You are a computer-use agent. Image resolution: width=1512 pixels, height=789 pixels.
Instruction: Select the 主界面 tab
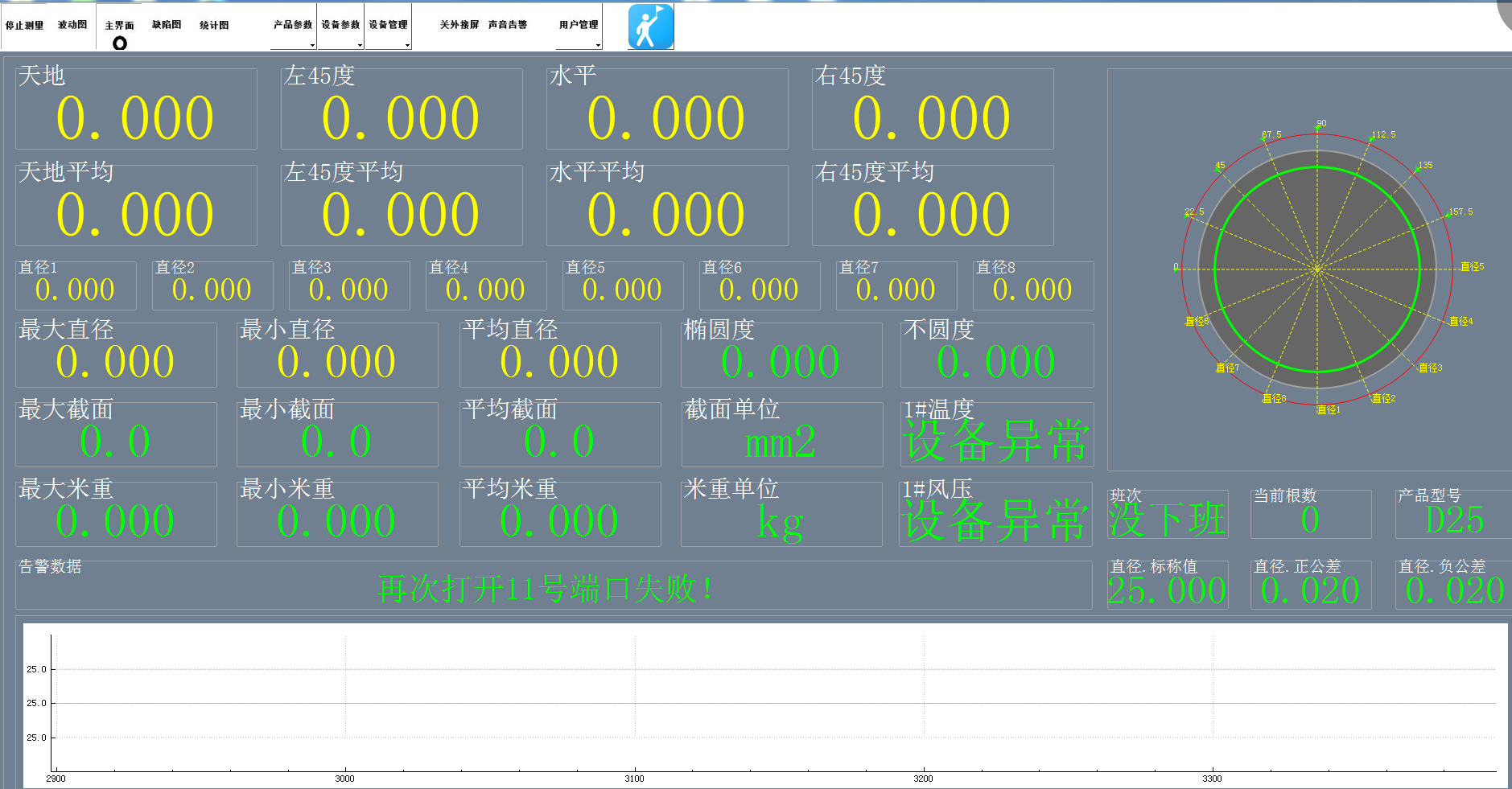119,26
